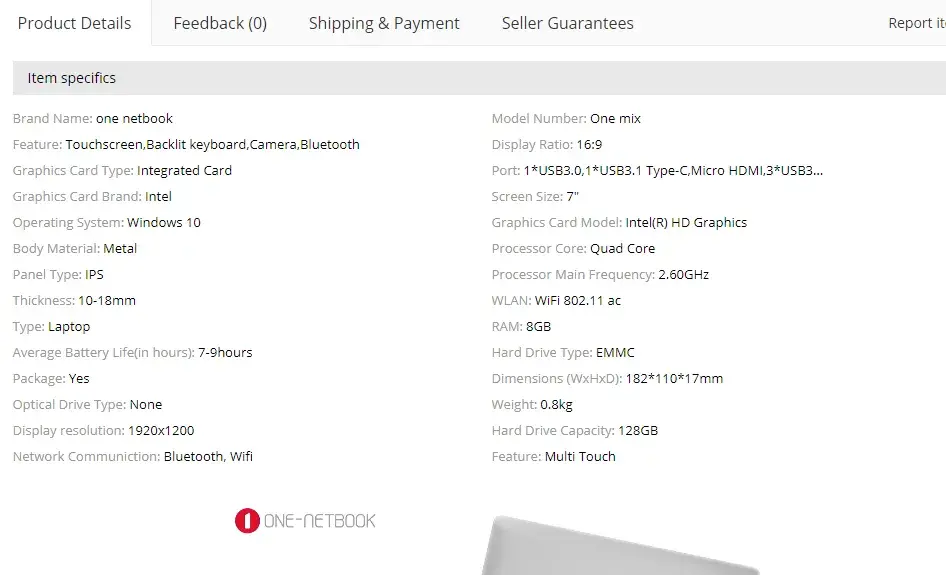
Task: View the Seller Guarantees tab
Action: [x=567, y=23]
